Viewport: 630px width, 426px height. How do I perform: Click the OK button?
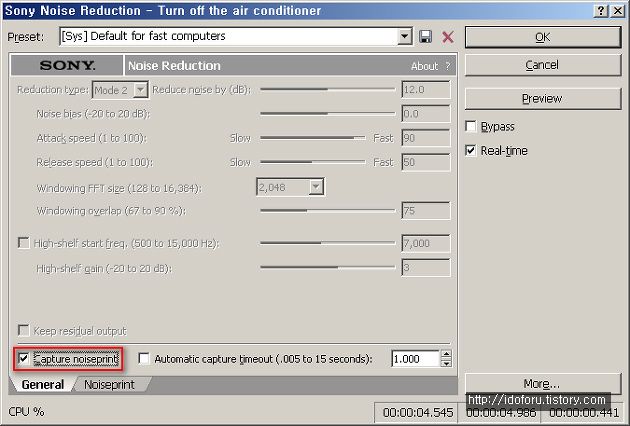(x=543, y=37)
